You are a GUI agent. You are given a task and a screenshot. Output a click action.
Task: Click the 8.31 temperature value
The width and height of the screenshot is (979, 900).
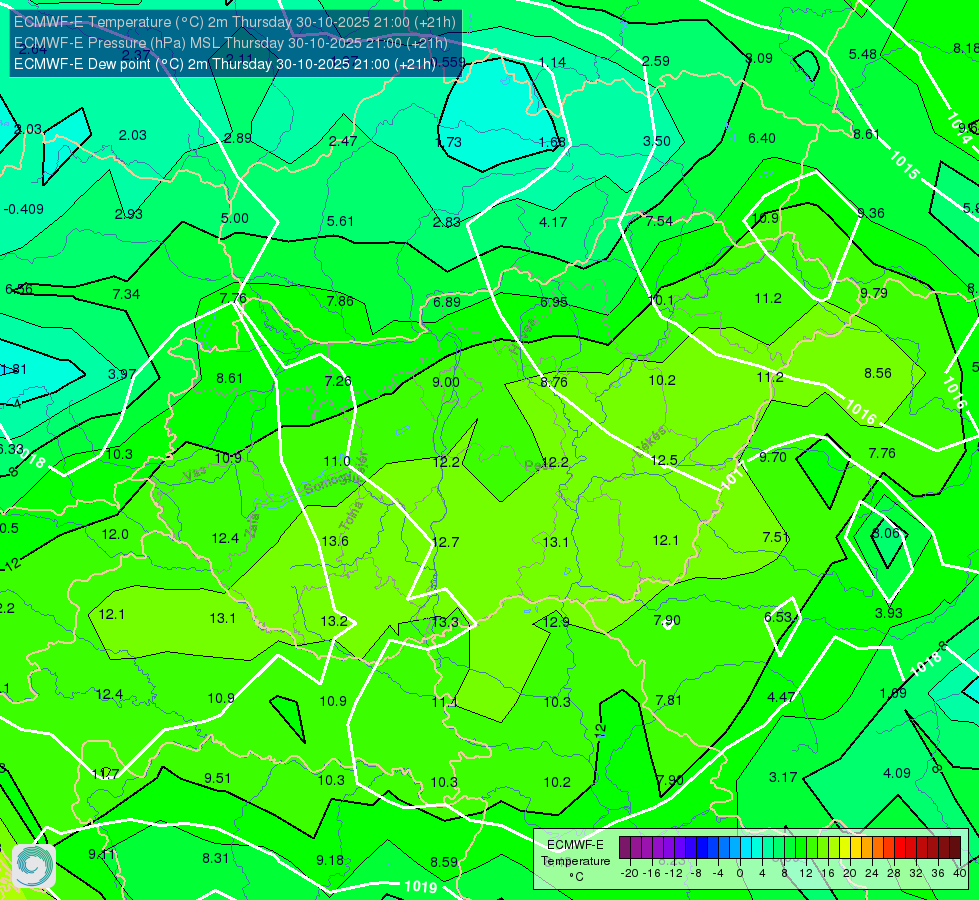(215, 858)
